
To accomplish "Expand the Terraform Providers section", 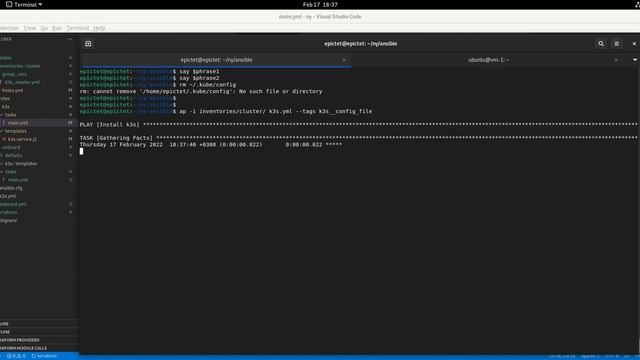I will click(39, 340).
